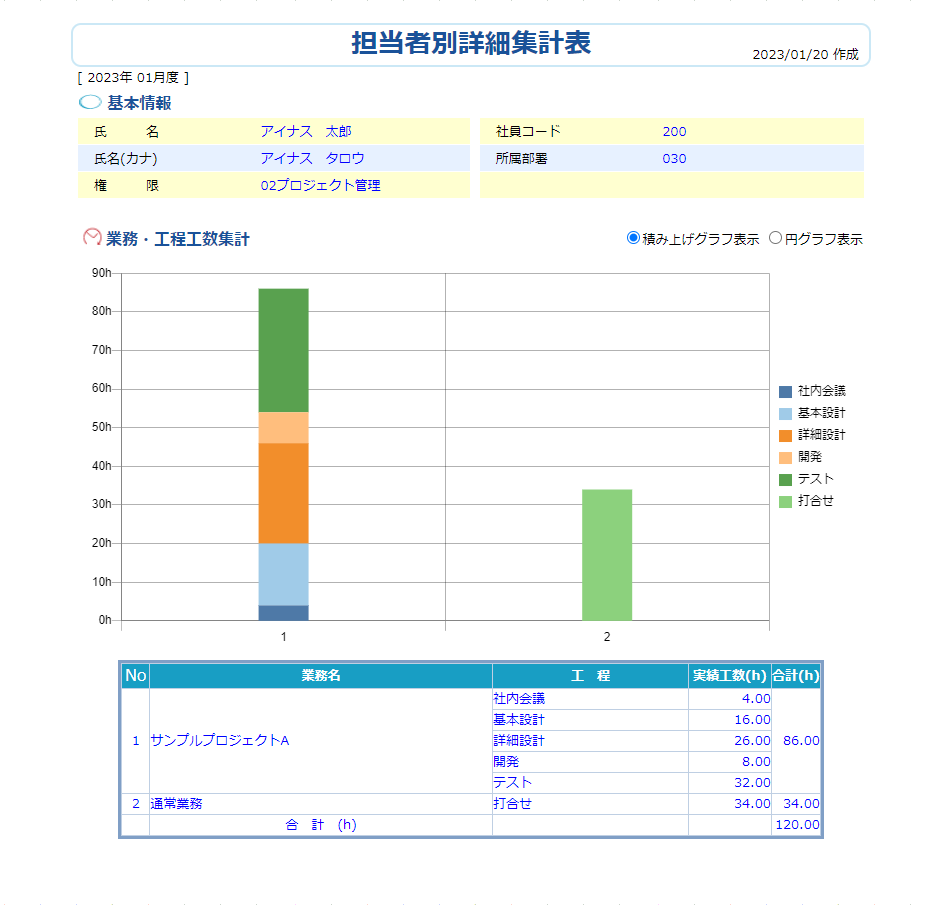Click the clock icon beside 業務・工程工数集計
This screenshot has width=941, height=905.
pos(92,238)
